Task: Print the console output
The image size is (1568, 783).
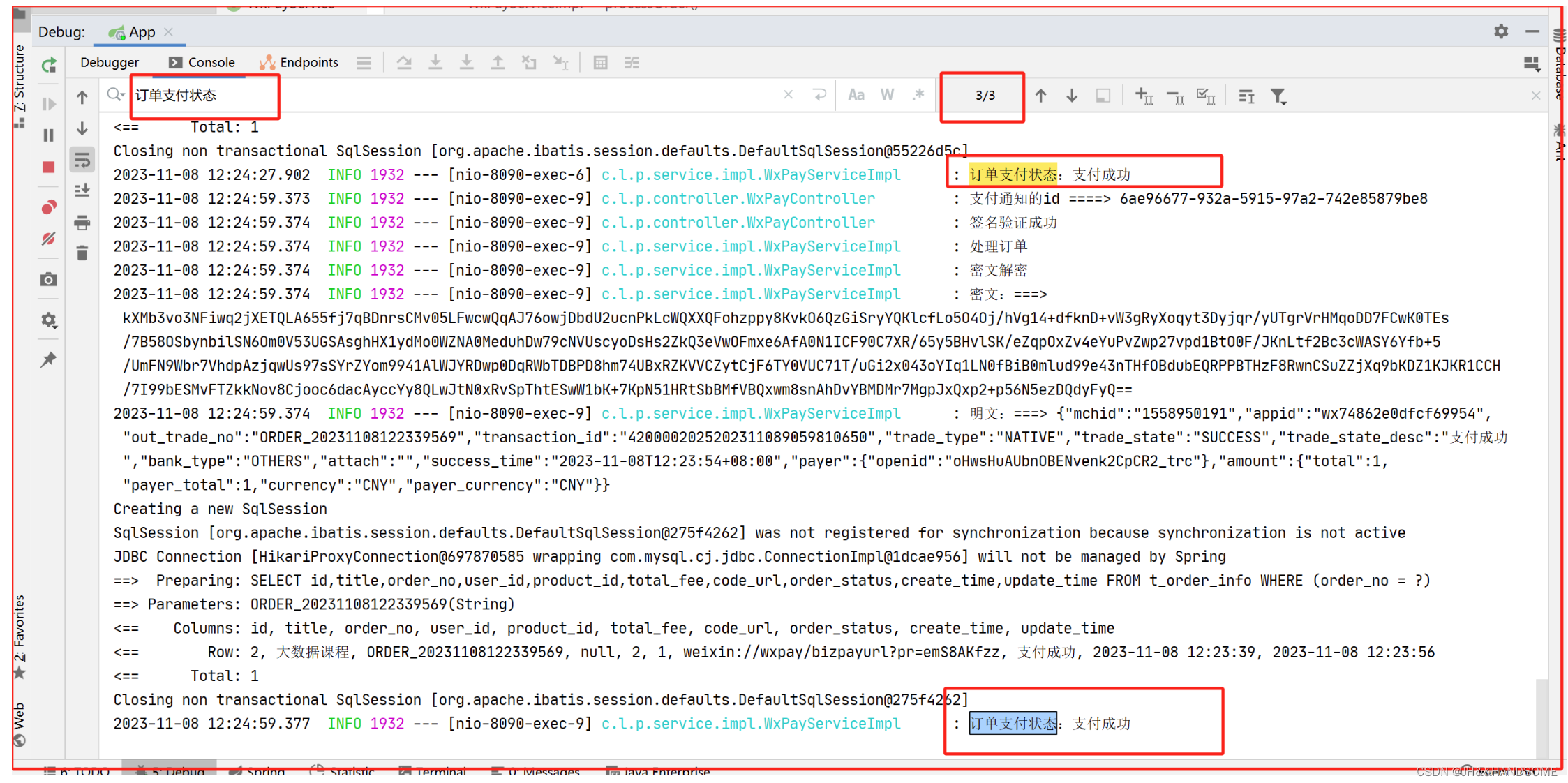Action: click(x=82, y=223)
